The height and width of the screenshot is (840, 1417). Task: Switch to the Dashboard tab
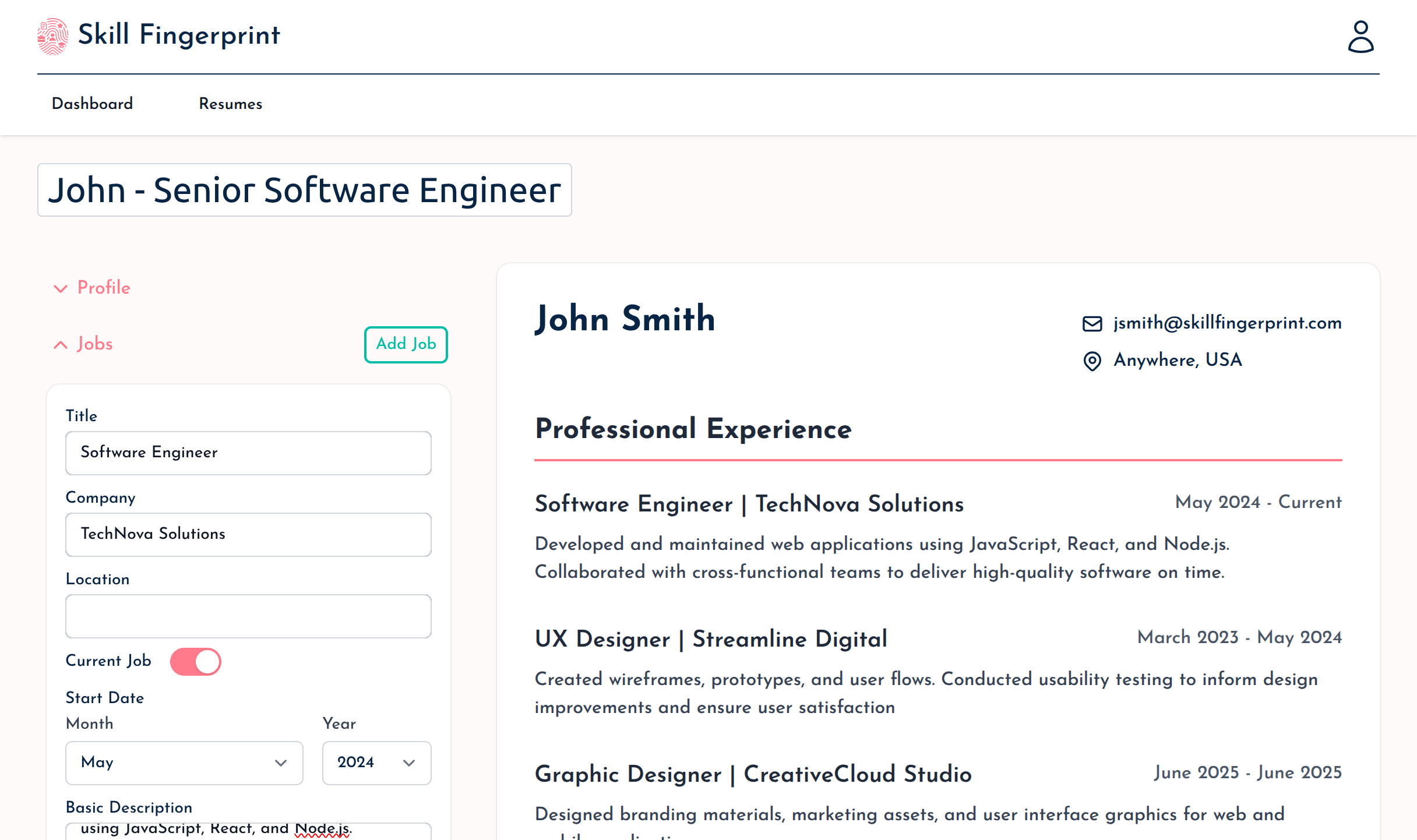click(92, 104)
